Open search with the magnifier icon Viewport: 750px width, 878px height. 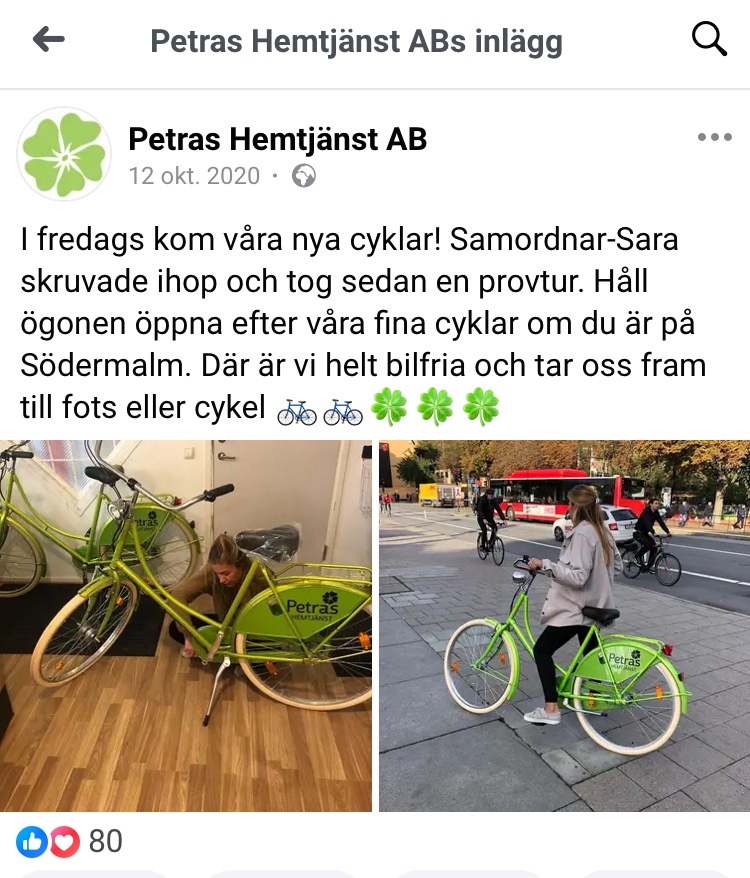click(x=709, y=39)
